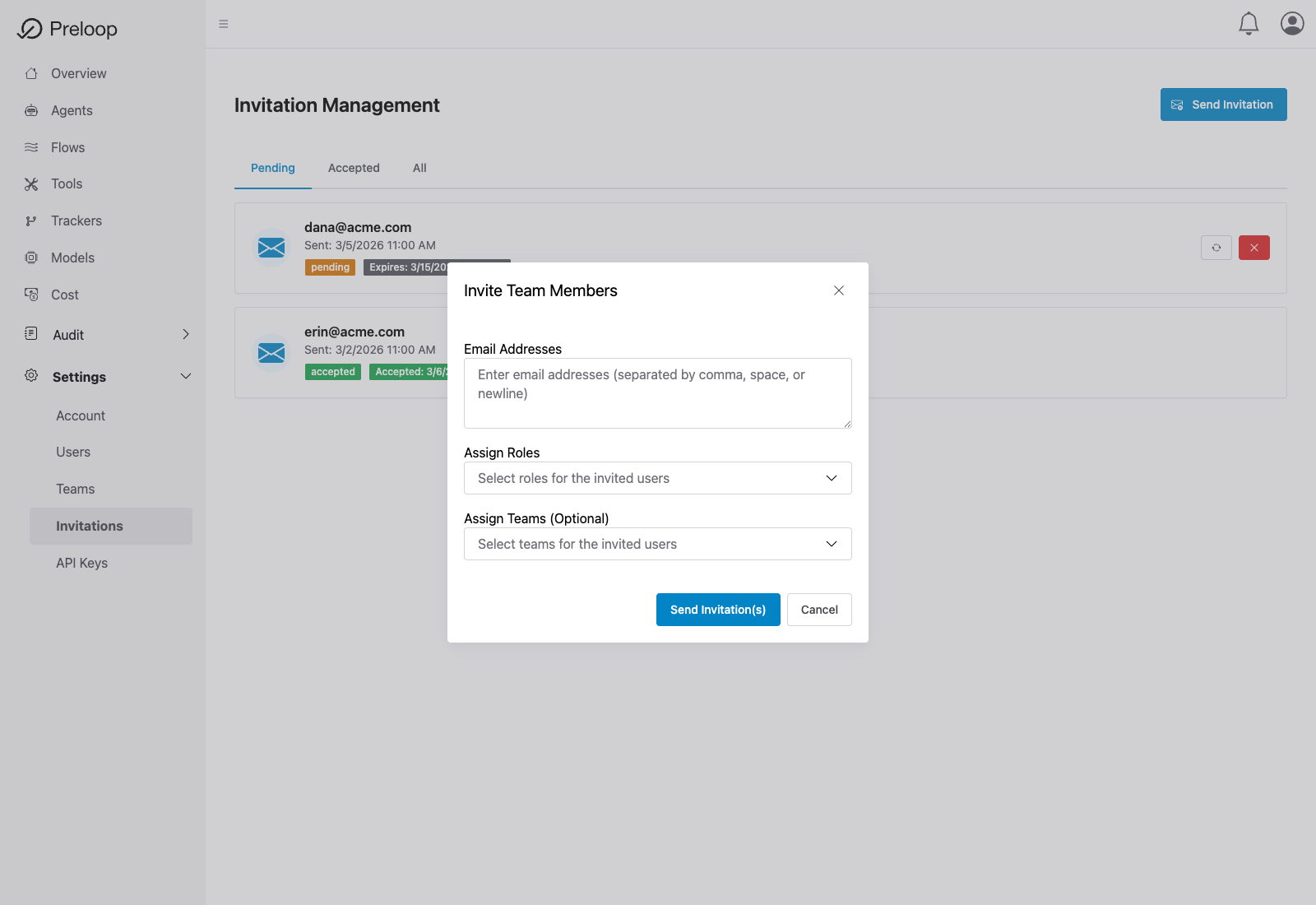This screenshot has width=1316, height=905.
Task: Click envelope icon beside erin@acme.com
Action: pyautogui.click(x=271, y=353)
